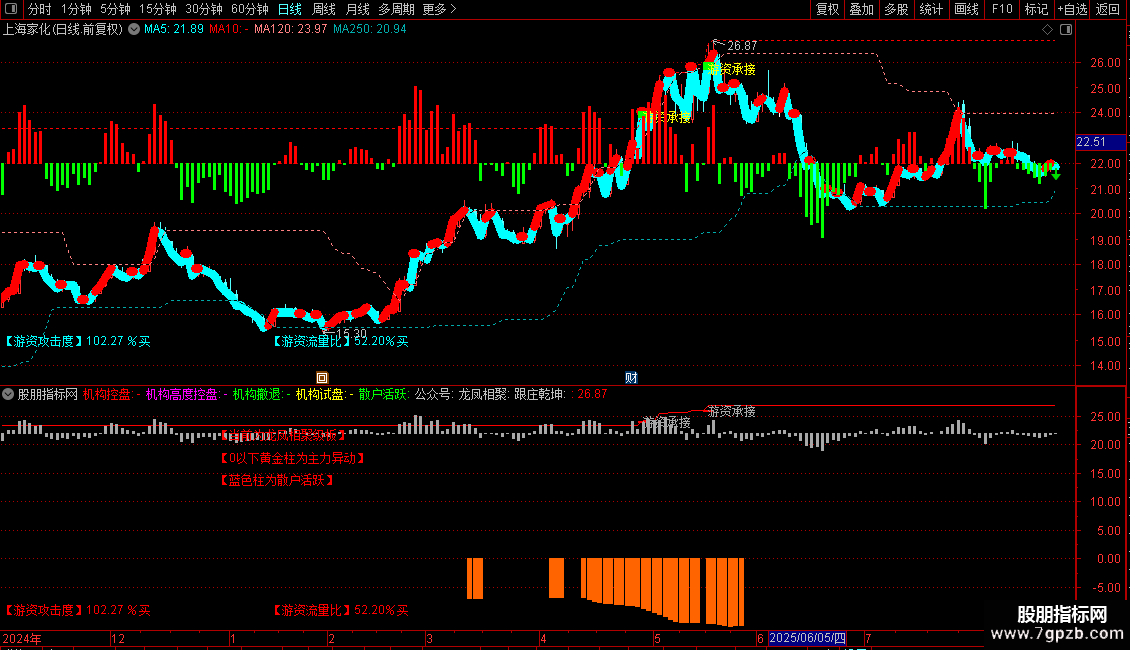The image size is (1130, 650).
Task: Expand main chart indicator dropdown beside 上海家化
Action: tap(134, 30)
